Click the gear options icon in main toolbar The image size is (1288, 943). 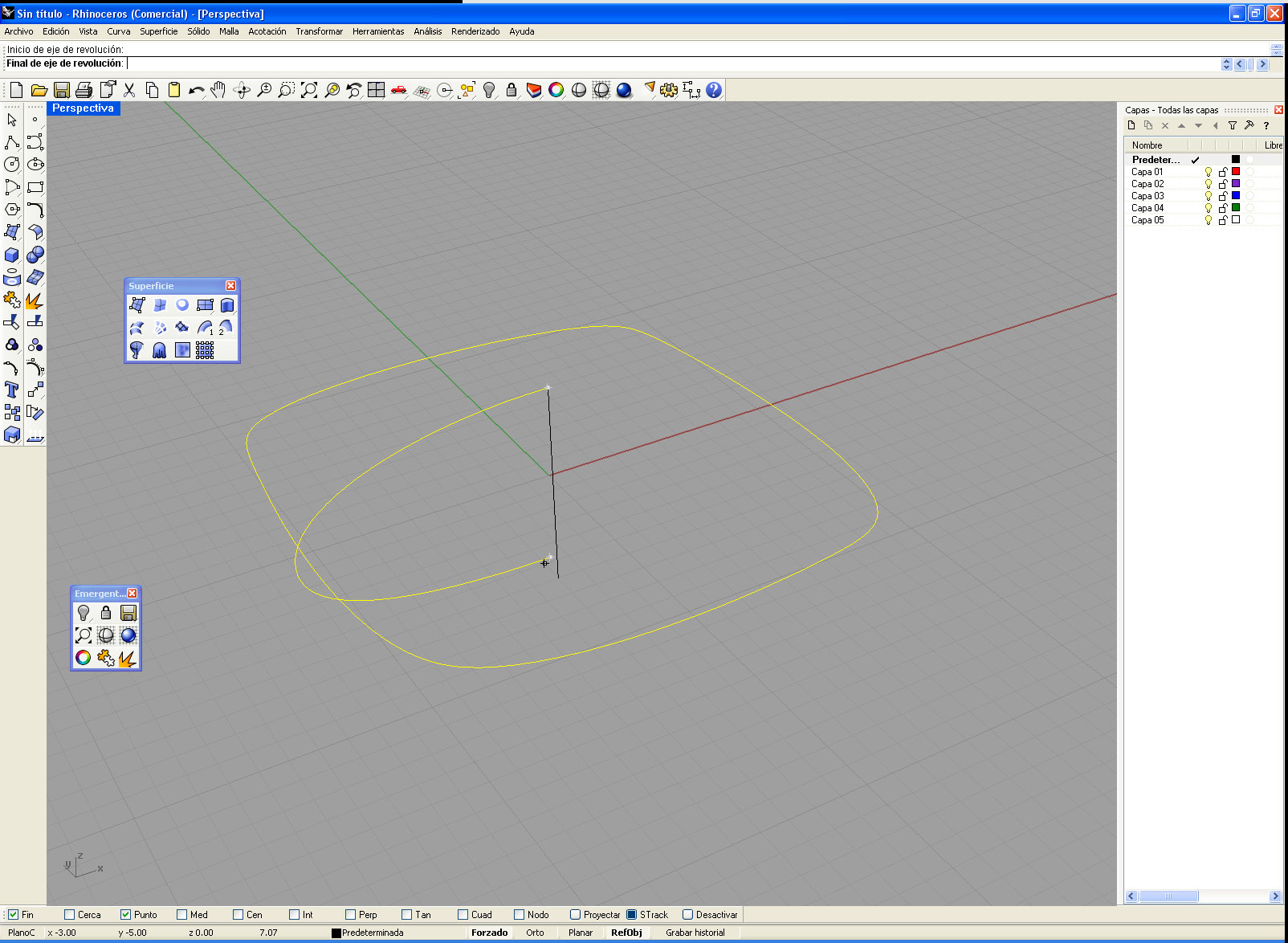click(x=669, y=90)
